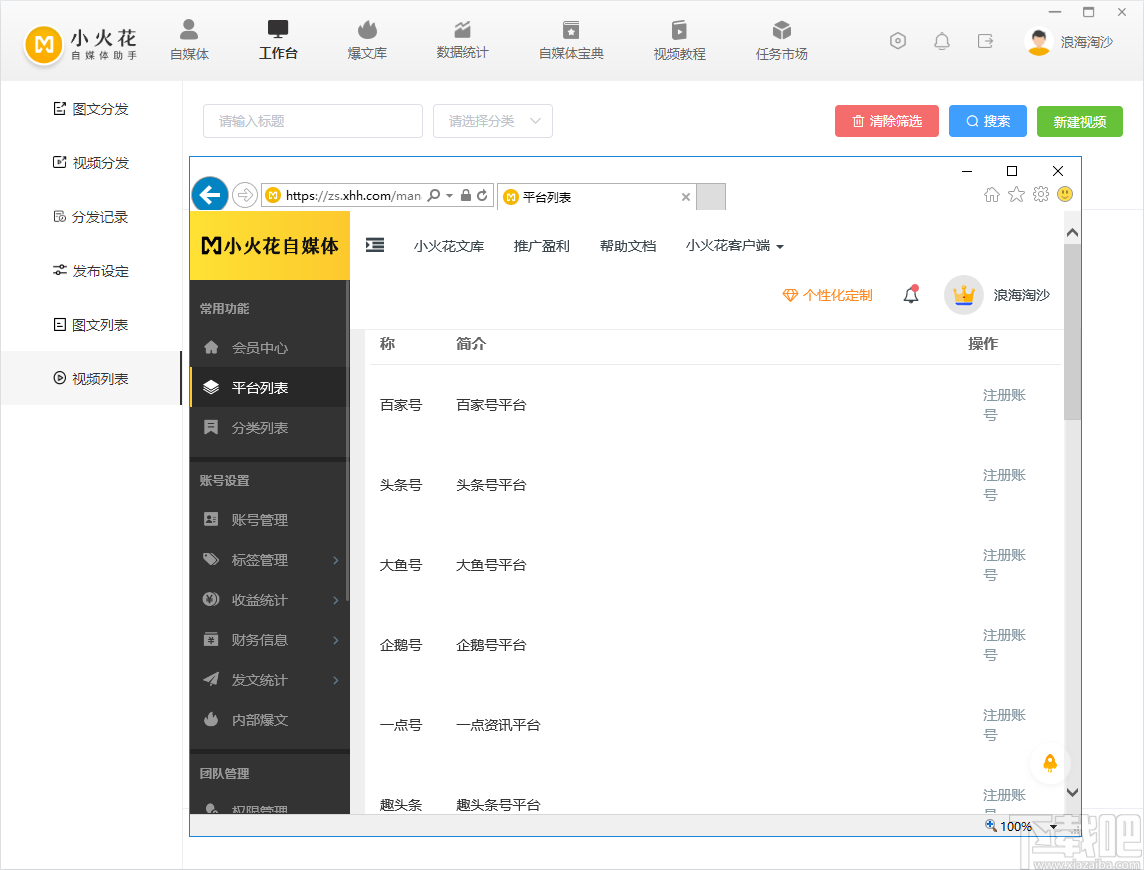
Task: Click the yellow rocket floating button
Action: (x=1049, y=763)
